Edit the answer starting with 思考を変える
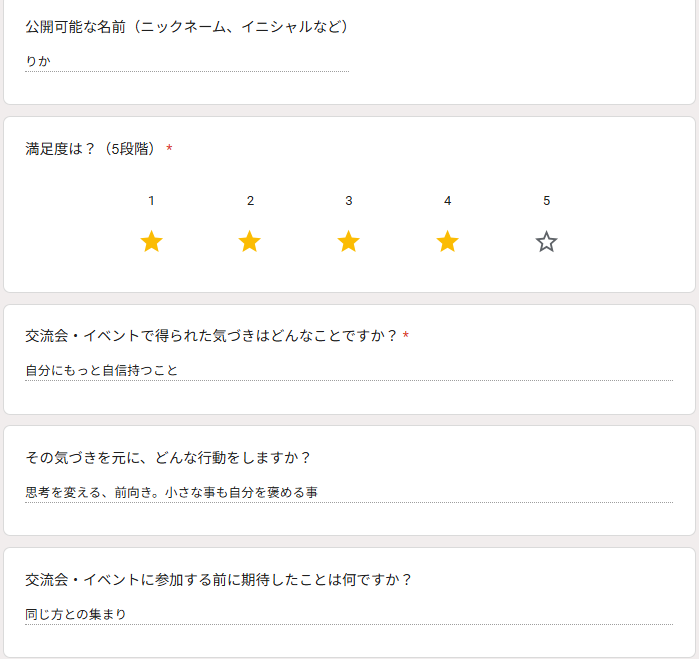Screen dimensions: 699x659 [349, 493]
